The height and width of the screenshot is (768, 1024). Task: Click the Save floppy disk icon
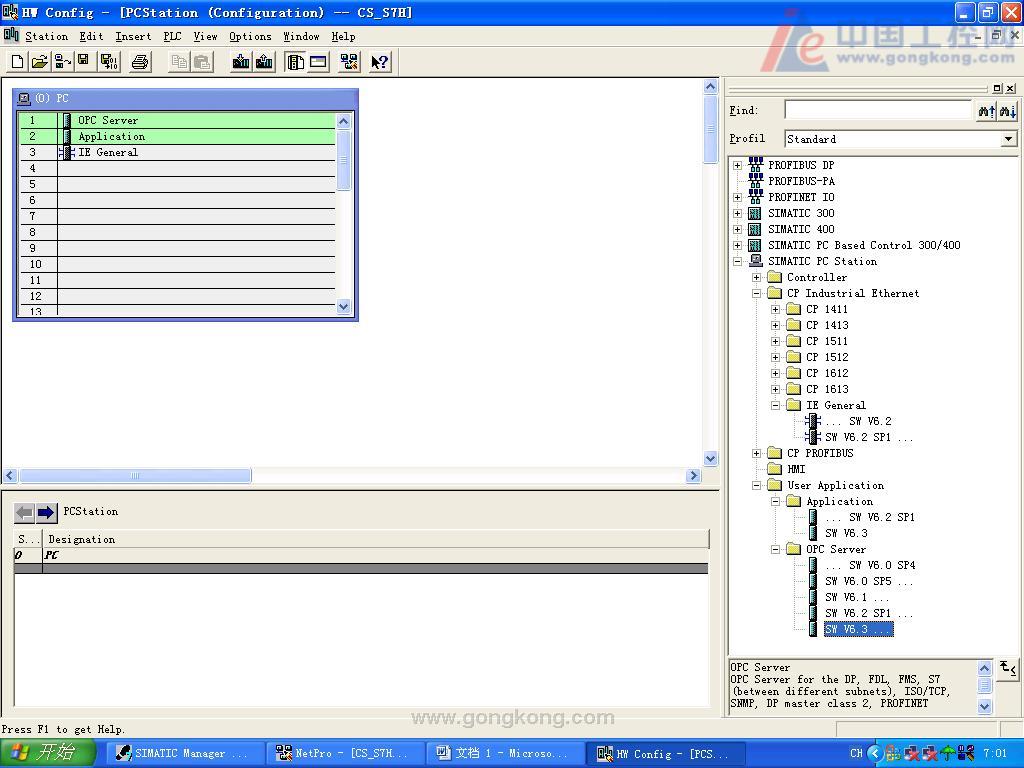click(83, 62)
